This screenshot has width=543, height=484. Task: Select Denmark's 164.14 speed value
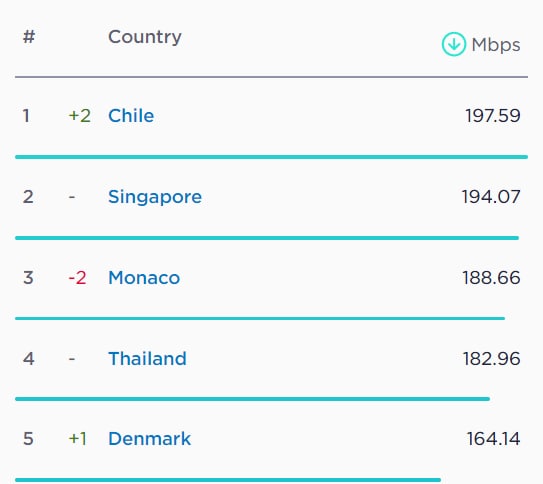click(493, 439)
